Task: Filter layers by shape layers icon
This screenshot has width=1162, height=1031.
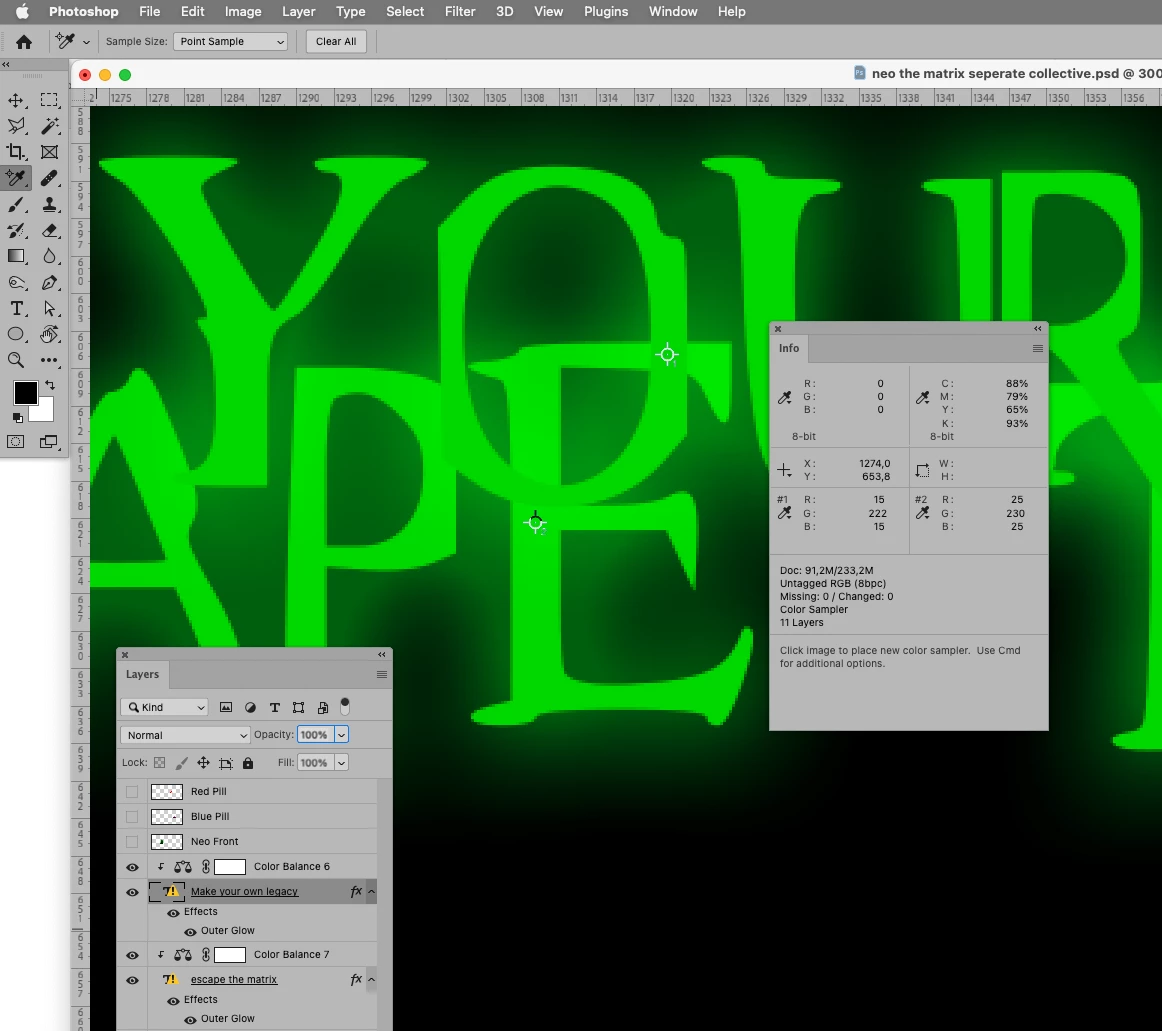Action: tap(299, 707)
